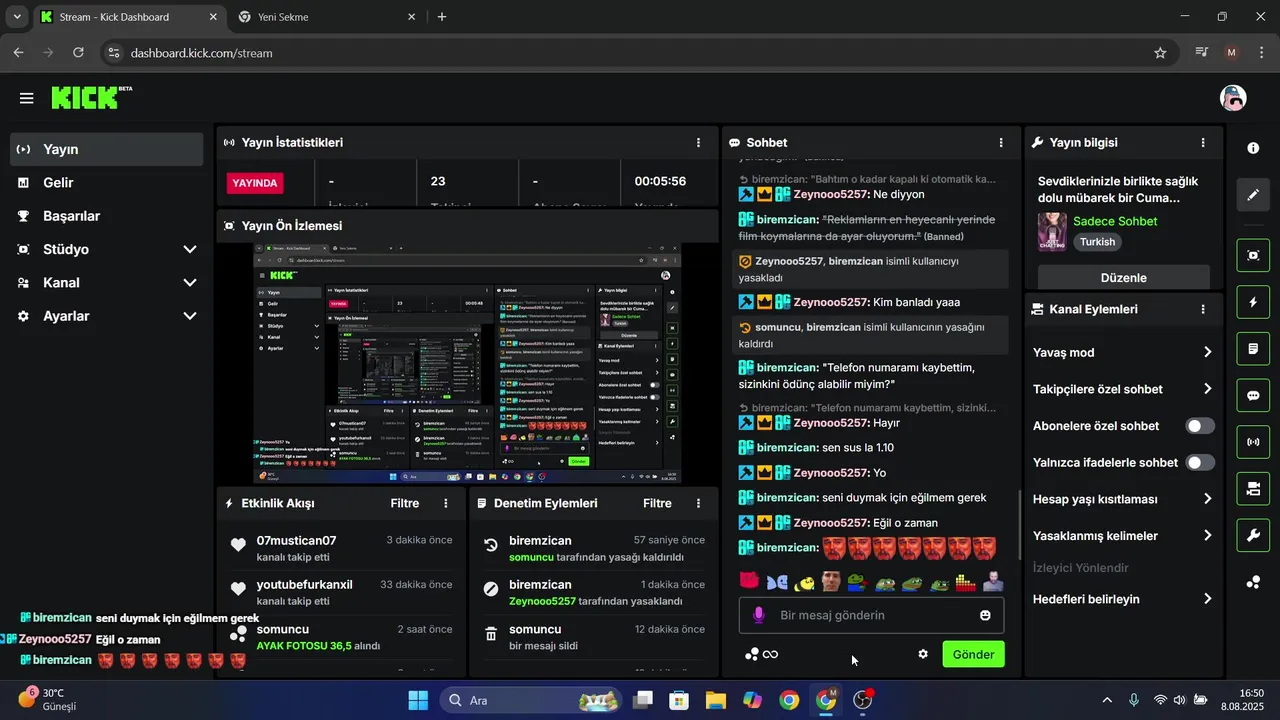Viewport: 1280px width, 720px height.
Task: Toggle Abonelere özel sohbet switch
Action: point(1200,426)
